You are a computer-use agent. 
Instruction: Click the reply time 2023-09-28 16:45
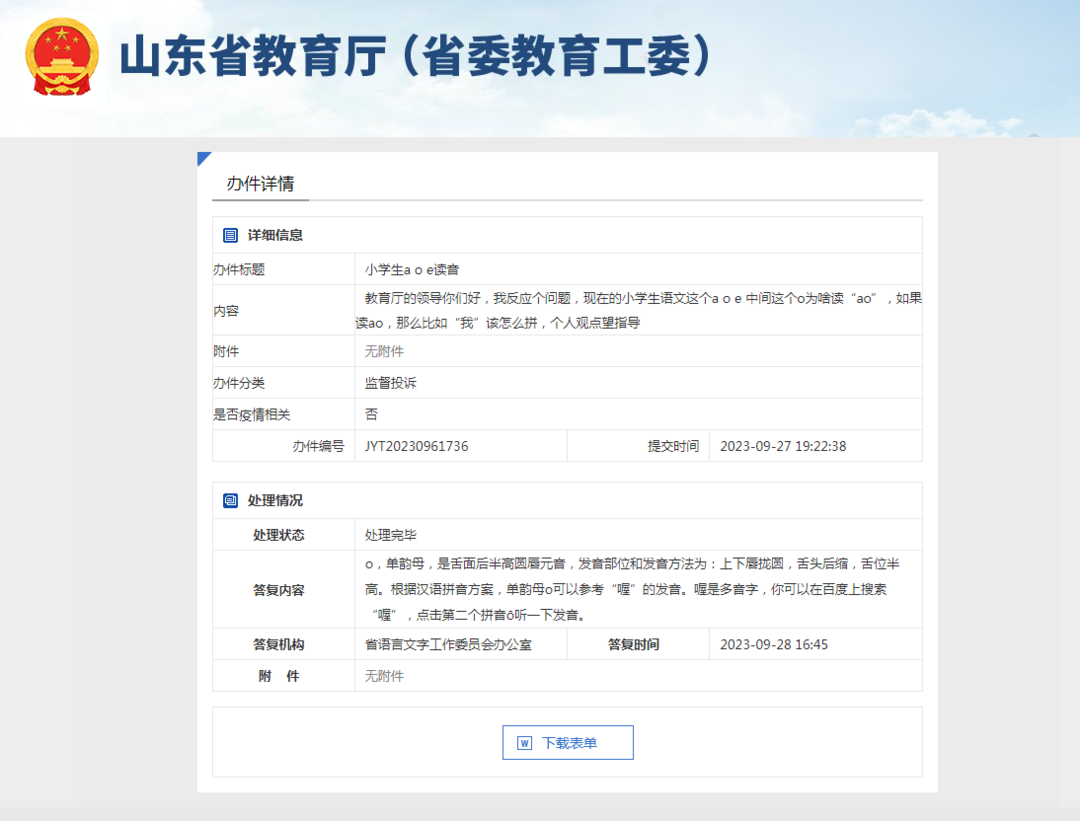click(x=774, y=645)
